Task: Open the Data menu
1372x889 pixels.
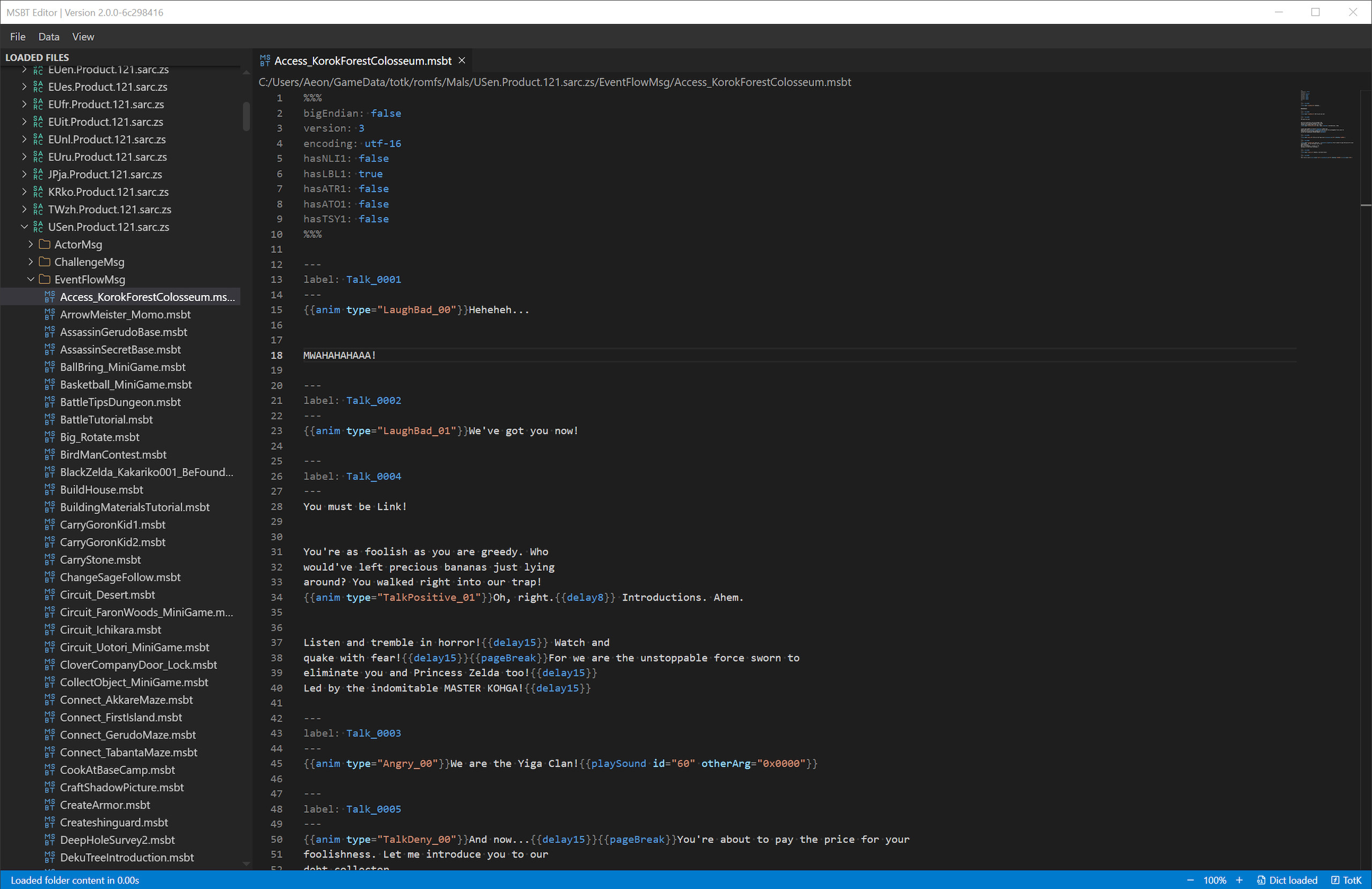Action: tap(48, 36)
